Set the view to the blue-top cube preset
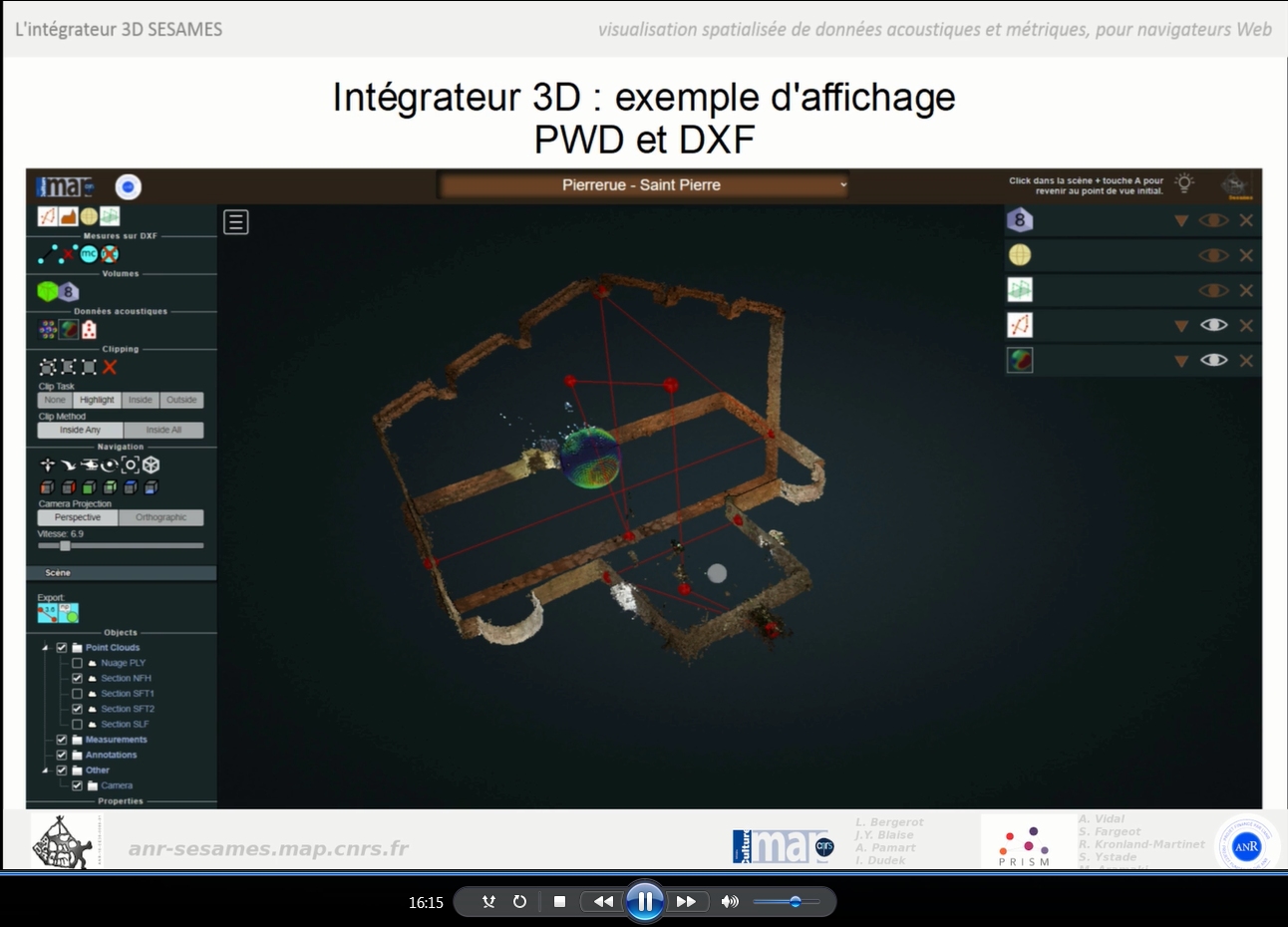The image size is (1288, 927). 131,487
